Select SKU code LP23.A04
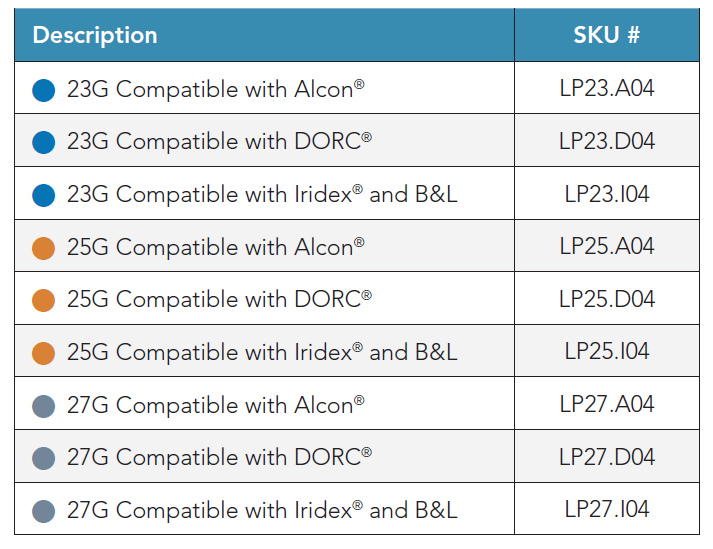 tap(606, 89)
